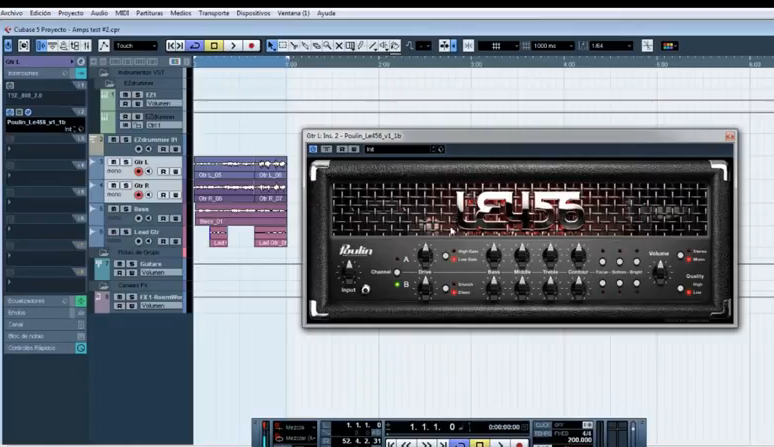The height and width of the screenshot is (447, 774).
Task: Select the Gtr R_07 audio clip
Action: click(271, 192)
